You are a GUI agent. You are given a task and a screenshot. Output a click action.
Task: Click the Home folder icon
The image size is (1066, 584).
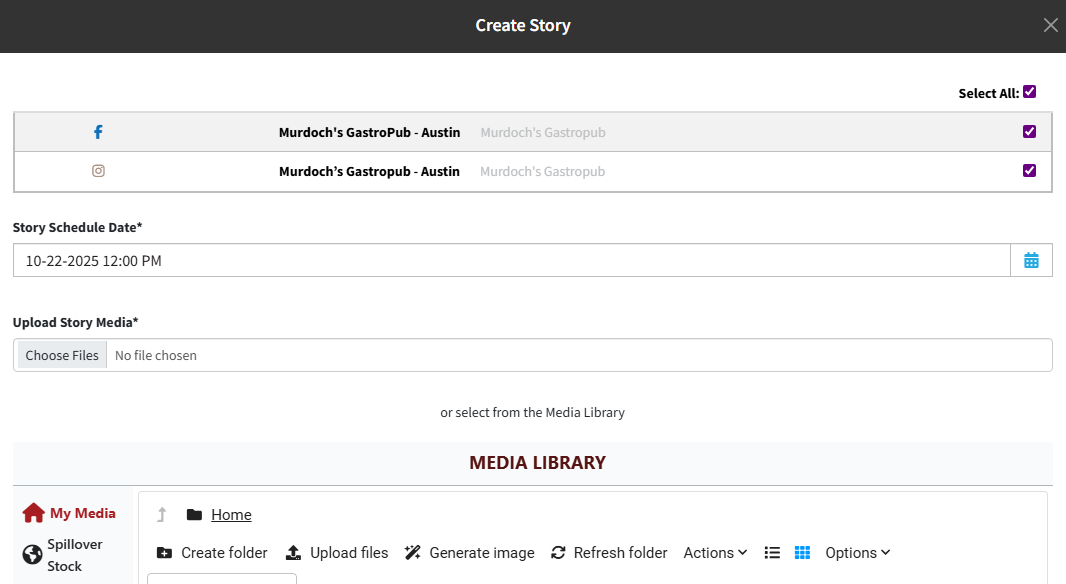(194, 515)
